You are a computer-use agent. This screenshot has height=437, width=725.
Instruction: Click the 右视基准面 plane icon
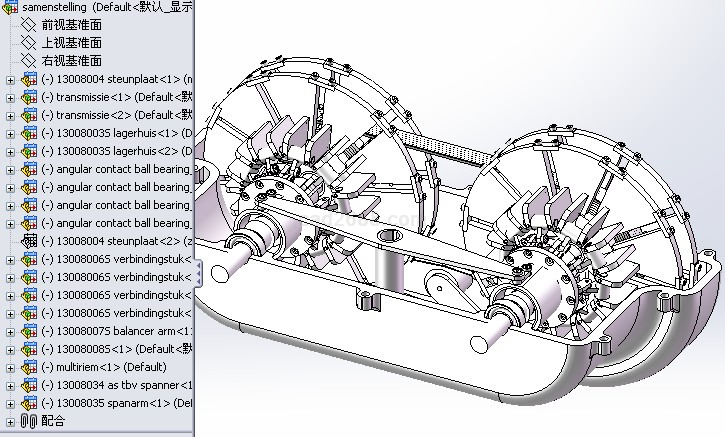click(28, 60)
